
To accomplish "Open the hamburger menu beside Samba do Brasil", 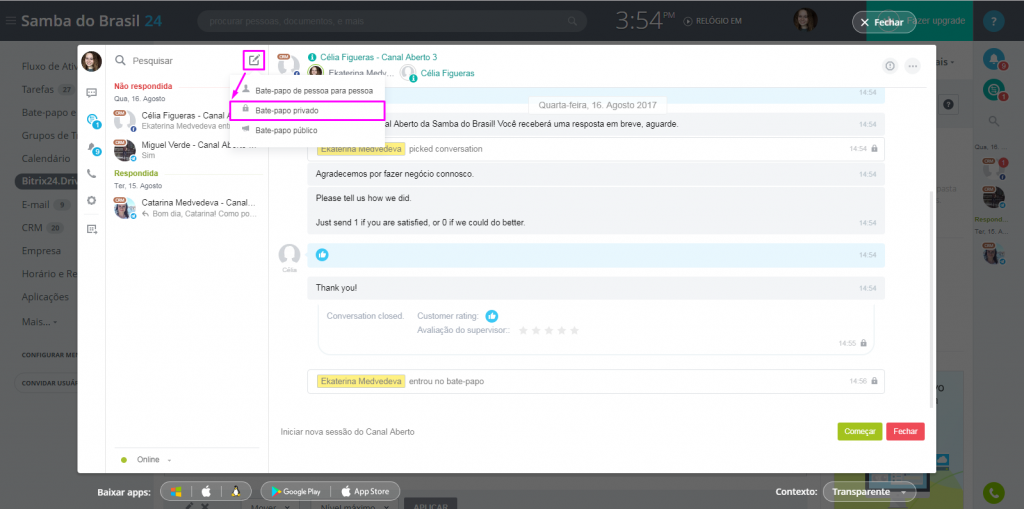I will coord(10,21).
